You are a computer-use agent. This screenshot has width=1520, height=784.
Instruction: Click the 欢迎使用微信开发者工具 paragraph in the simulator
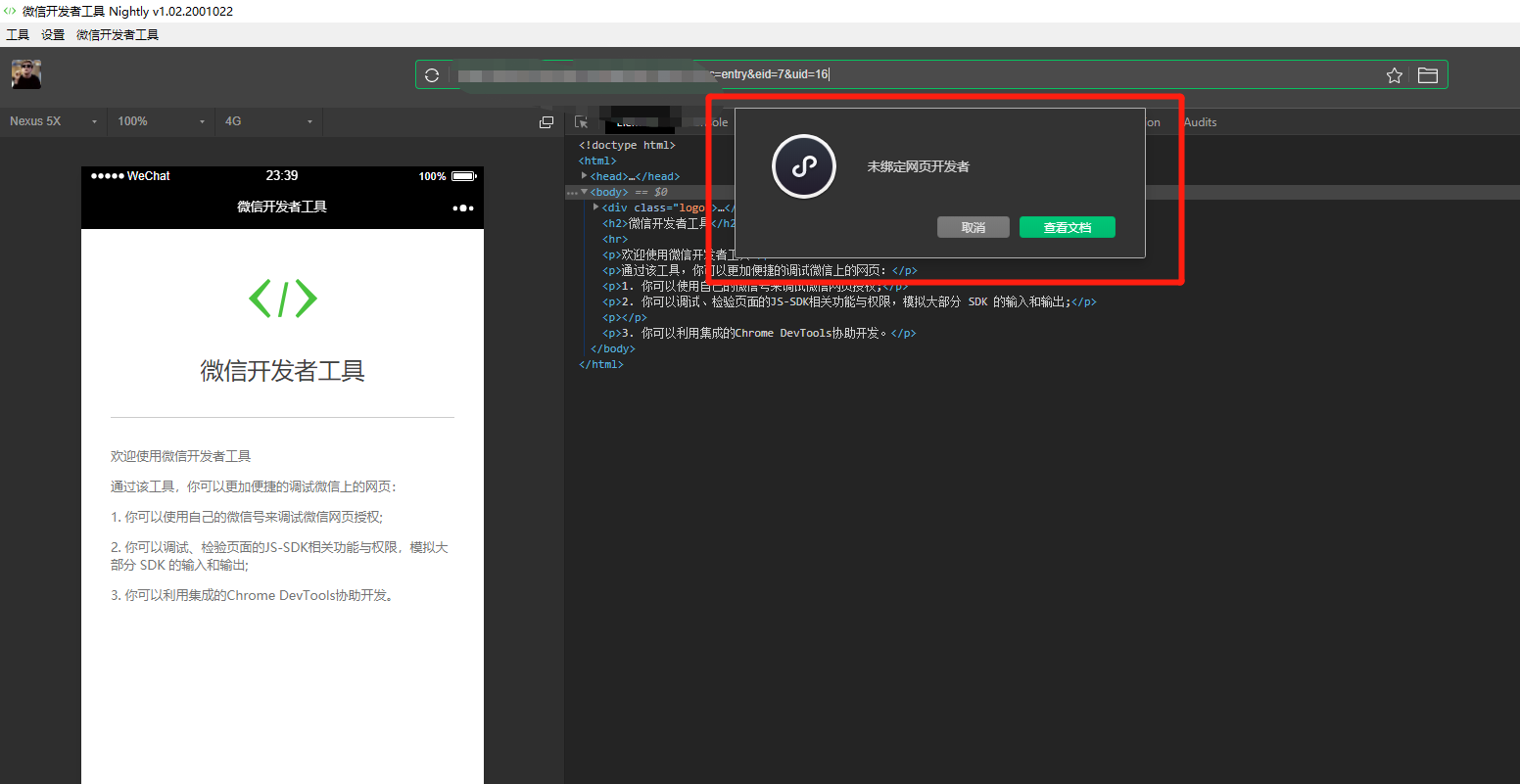coord(181,456)
